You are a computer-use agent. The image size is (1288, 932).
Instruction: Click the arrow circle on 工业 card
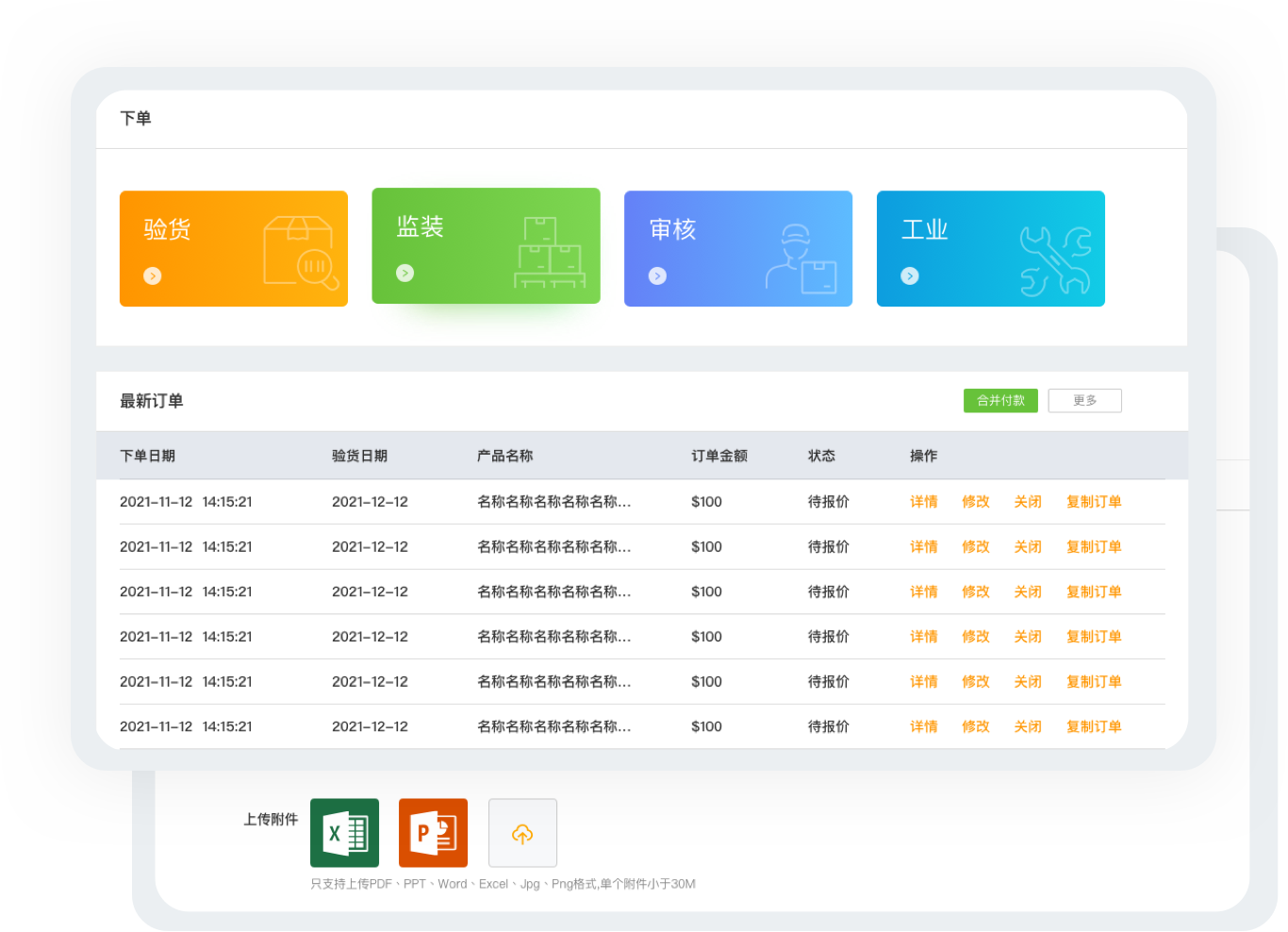(910, 276)
